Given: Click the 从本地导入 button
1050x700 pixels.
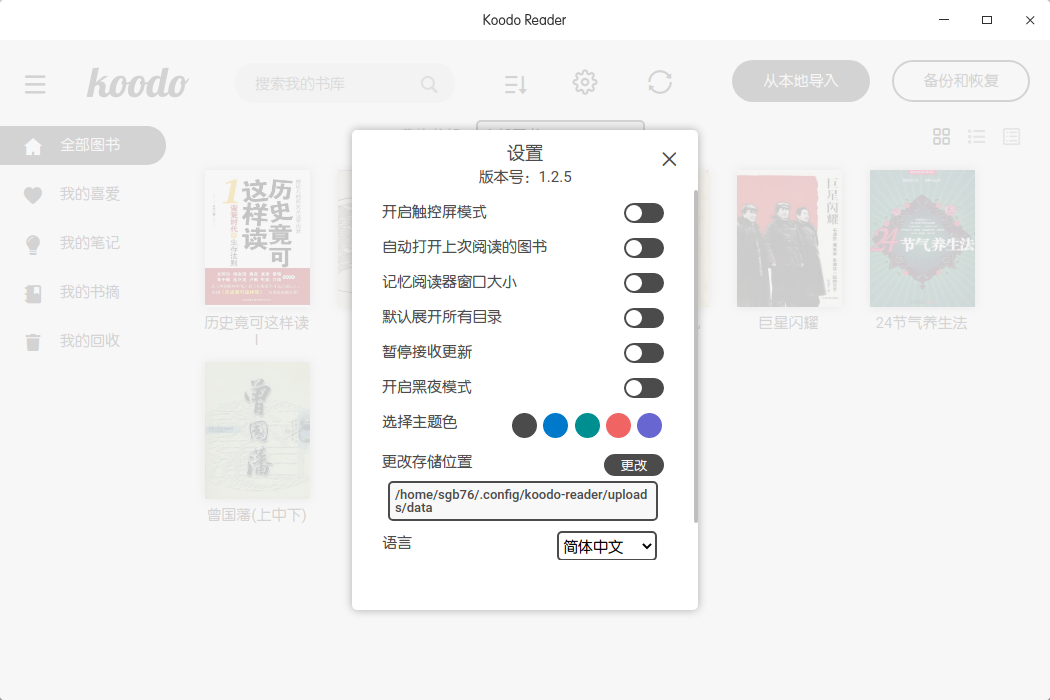Looking at the screenshot, I should point(800,81).
